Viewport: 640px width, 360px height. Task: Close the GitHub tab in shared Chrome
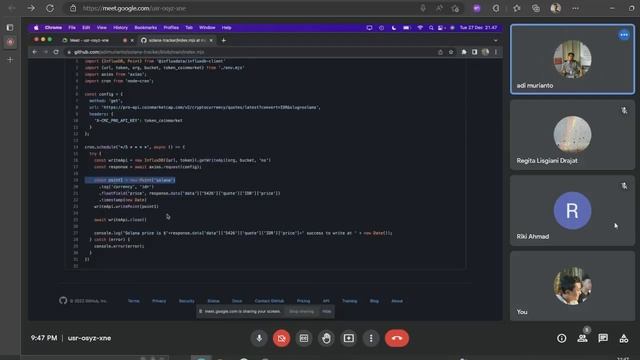(x=211, y=40)
